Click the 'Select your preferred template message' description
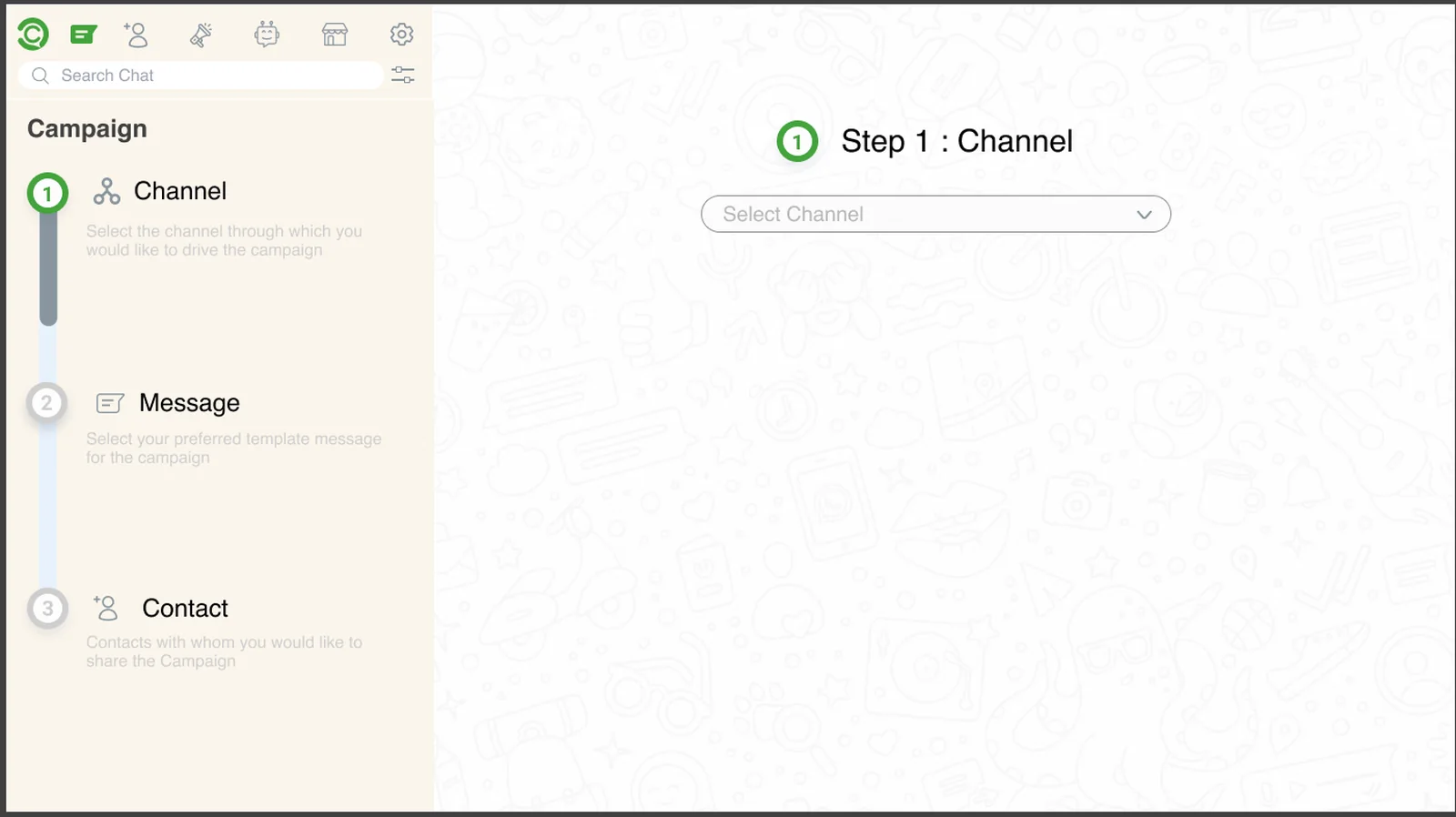Screen dimensions: 1456x817 (234, 448)
